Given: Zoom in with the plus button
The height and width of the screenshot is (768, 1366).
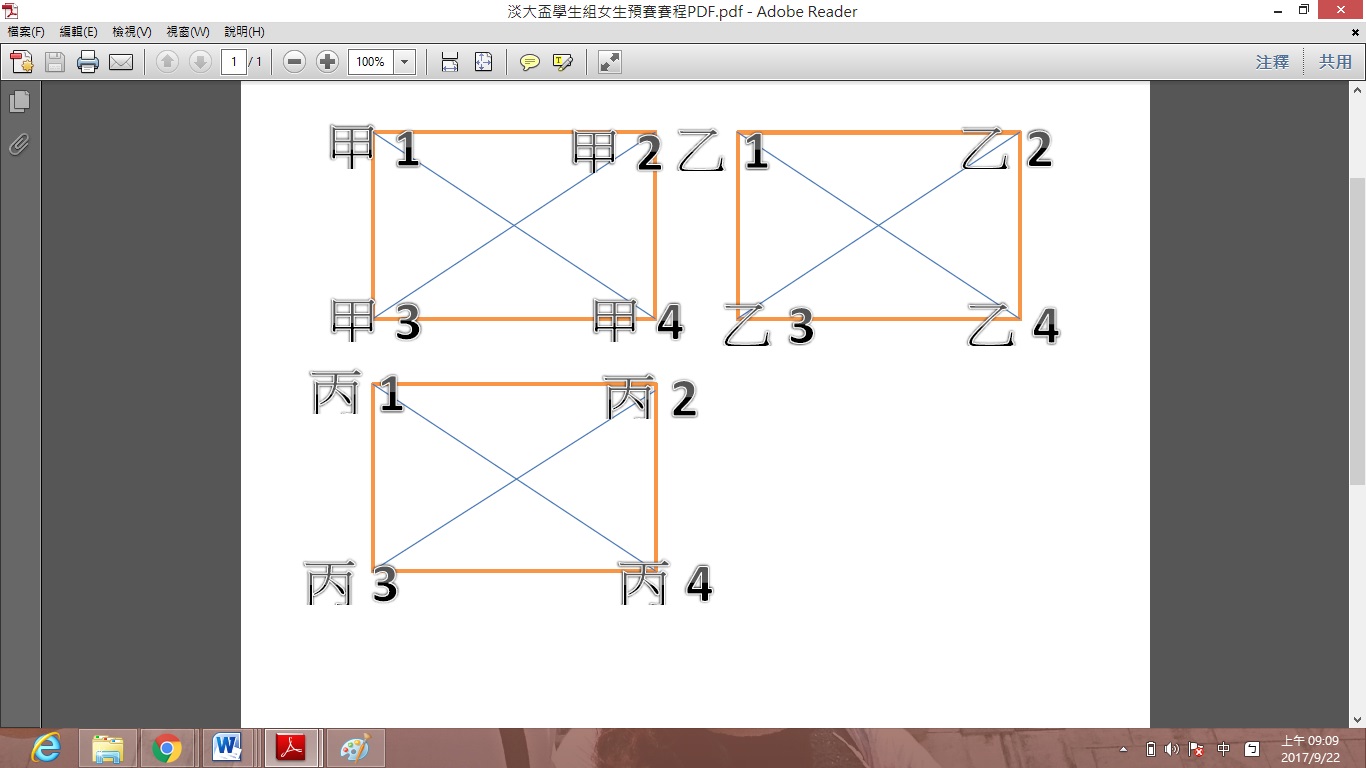Looking at the screenshot, I should [x=327, y=62].
